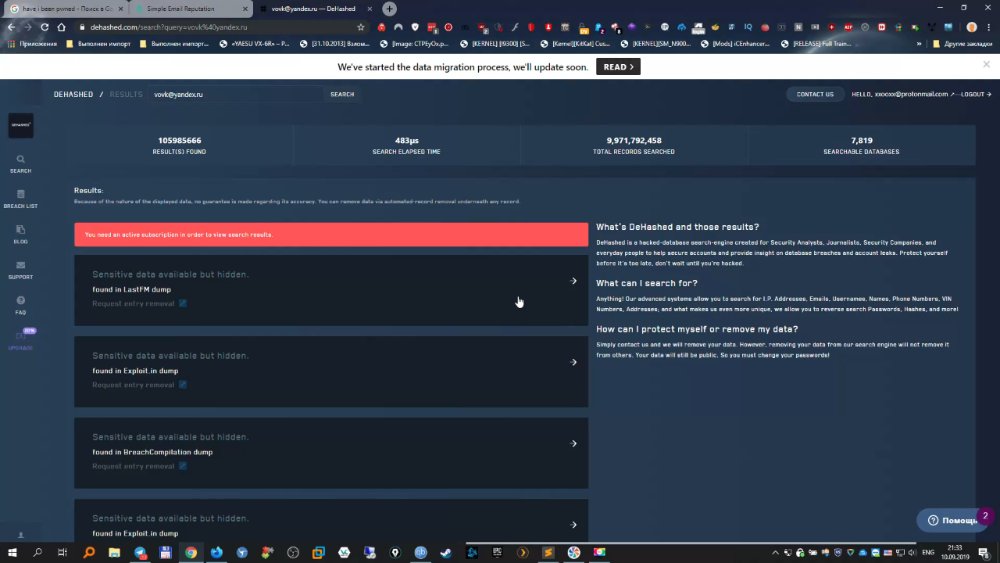
Task: Click the DeHashed logo in sidebar
Action: click(x=20, y=125)
